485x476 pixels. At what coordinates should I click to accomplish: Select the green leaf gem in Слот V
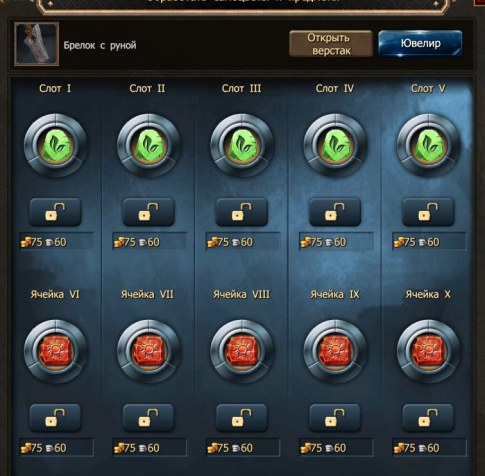point(428,146)
